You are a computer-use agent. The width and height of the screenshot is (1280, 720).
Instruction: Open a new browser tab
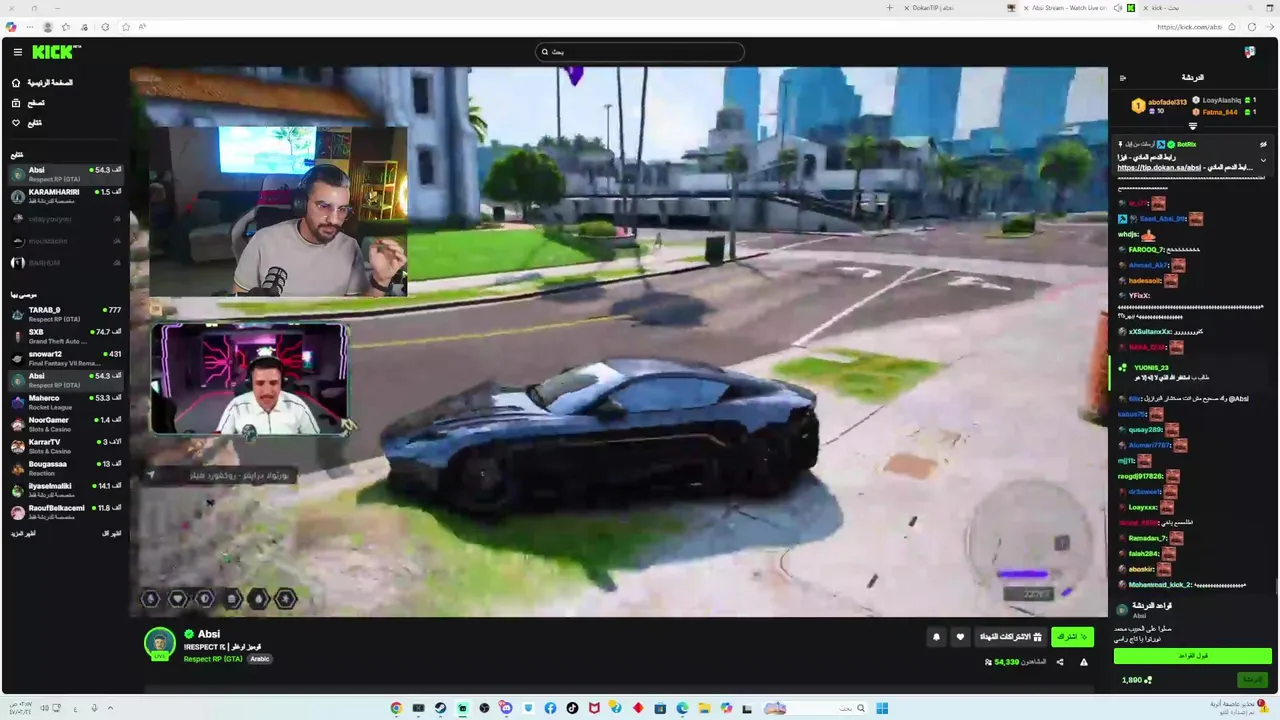(889, 8)
